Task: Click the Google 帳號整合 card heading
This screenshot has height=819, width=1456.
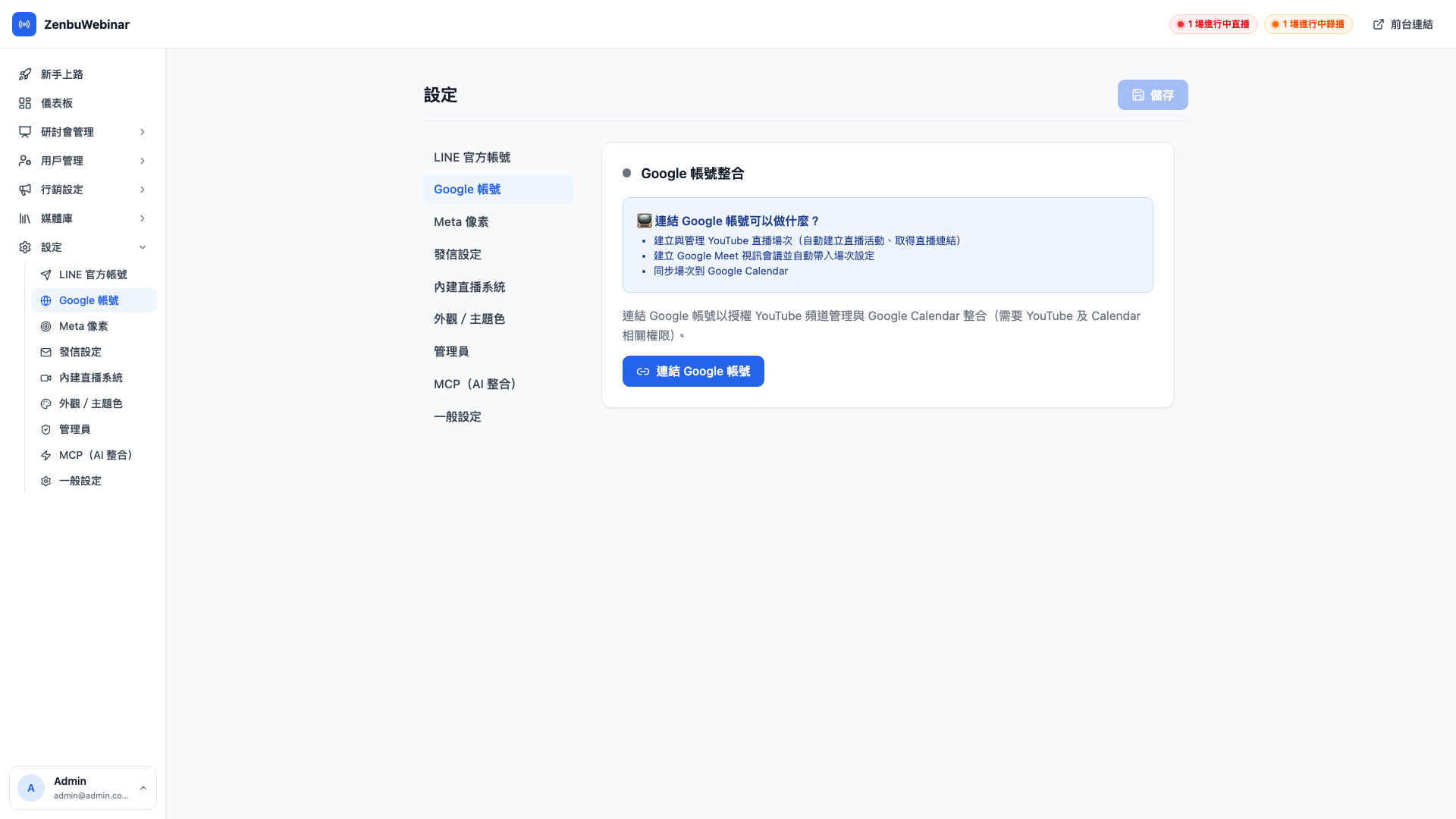Action: tap(692, 174)
